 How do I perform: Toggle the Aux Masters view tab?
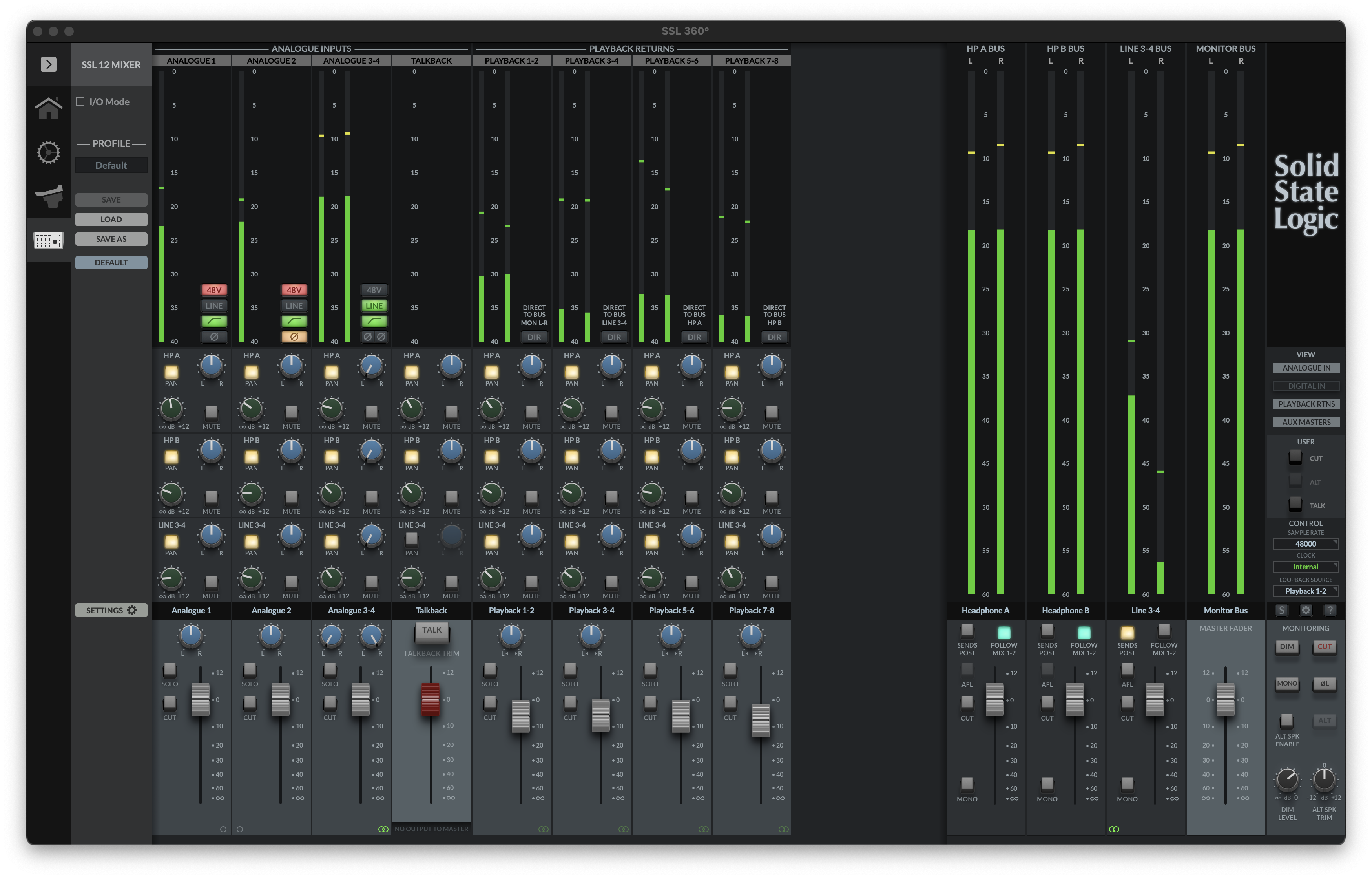click(1306, 423)
